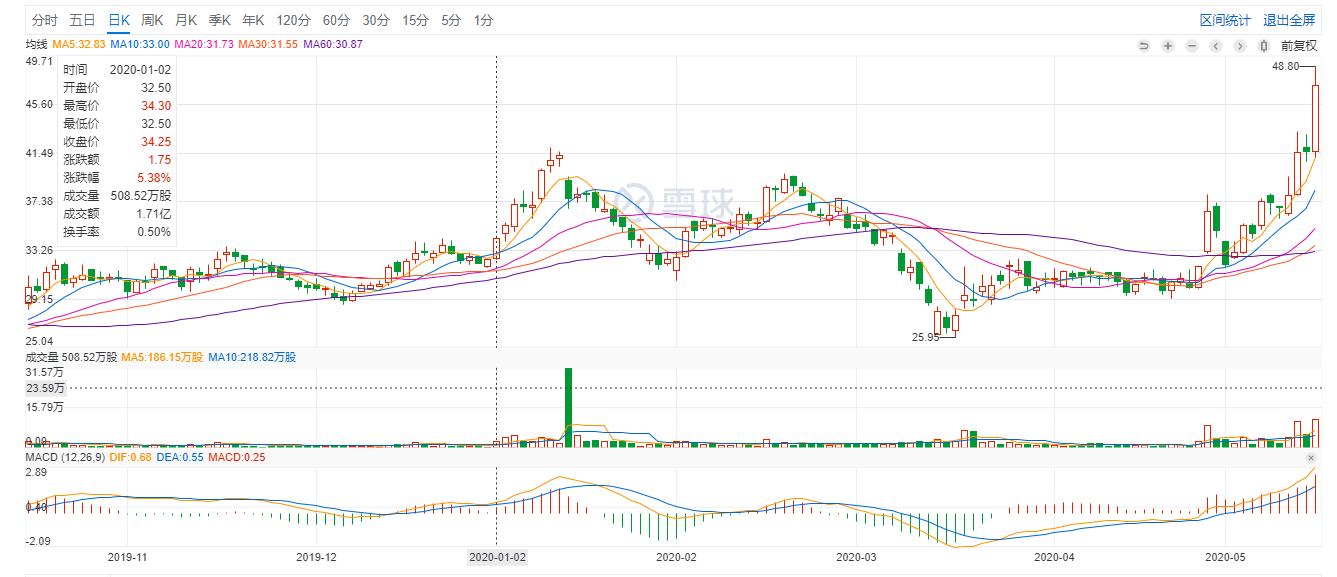Screen dimensions: 1337x577
Task: Open the 五日 five-day view
Action: (83, 20)
